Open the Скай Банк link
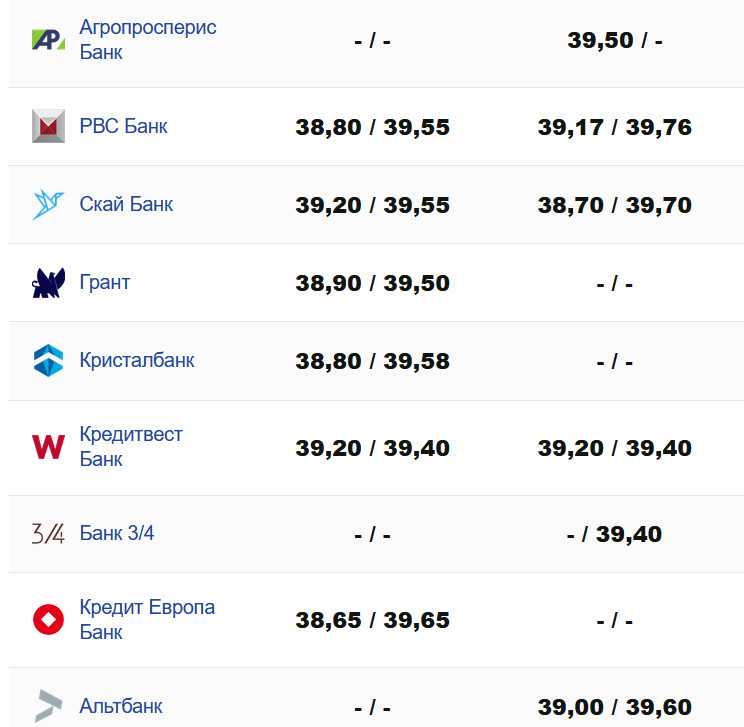Viewport: 744px width, 727px height. point(126,204)
